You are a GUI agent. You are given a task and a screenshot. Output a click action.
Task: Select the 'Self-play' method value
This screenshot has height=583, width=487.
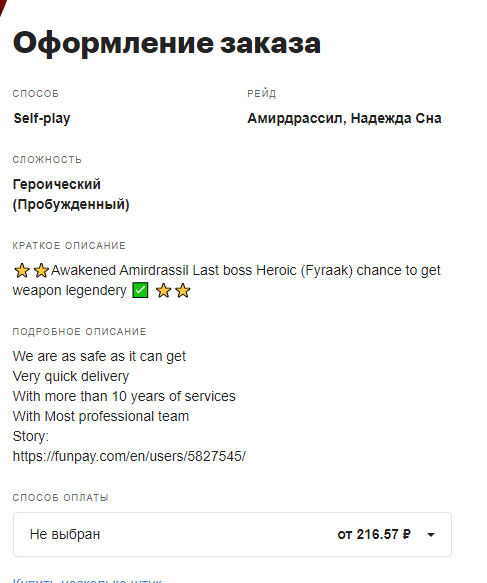click(x=42, y=119)
